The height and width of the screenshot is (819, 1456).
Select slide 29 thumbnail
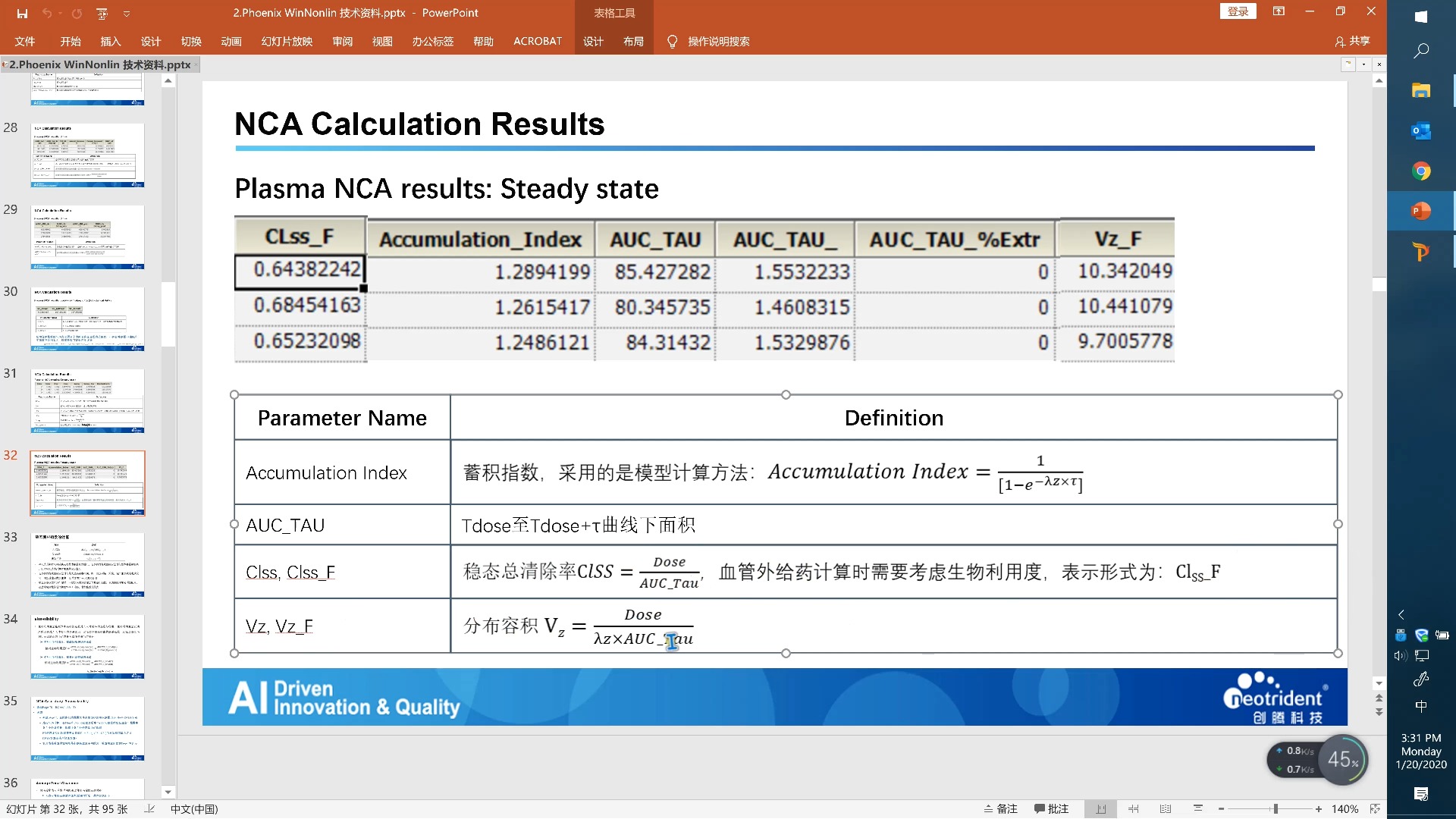coord(87,237)
